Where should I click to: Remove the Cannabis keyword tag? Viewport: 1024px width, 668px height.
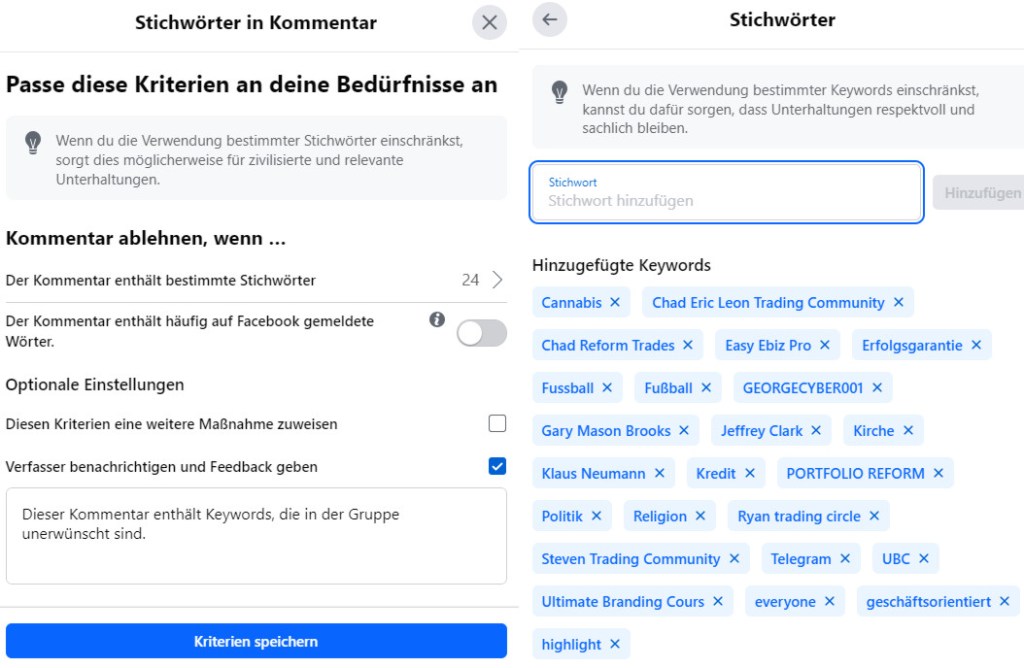tap(615, 302)
